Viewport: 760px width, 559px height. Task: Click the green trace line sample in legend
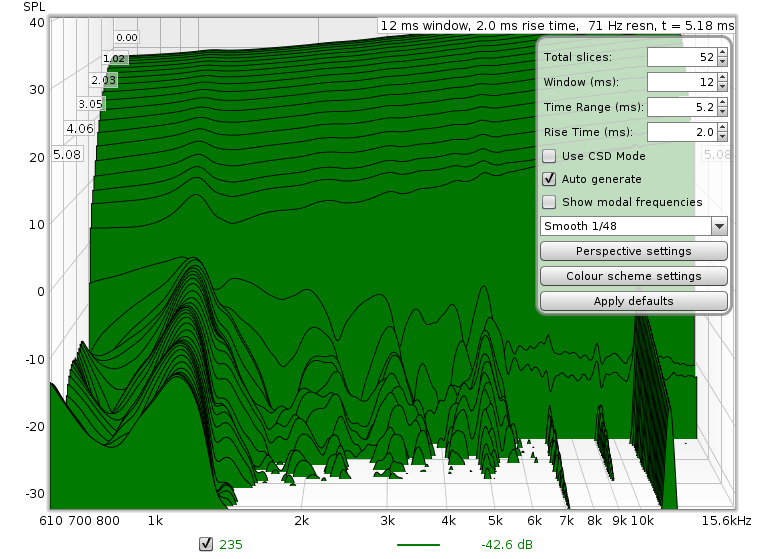pos(418,545)
